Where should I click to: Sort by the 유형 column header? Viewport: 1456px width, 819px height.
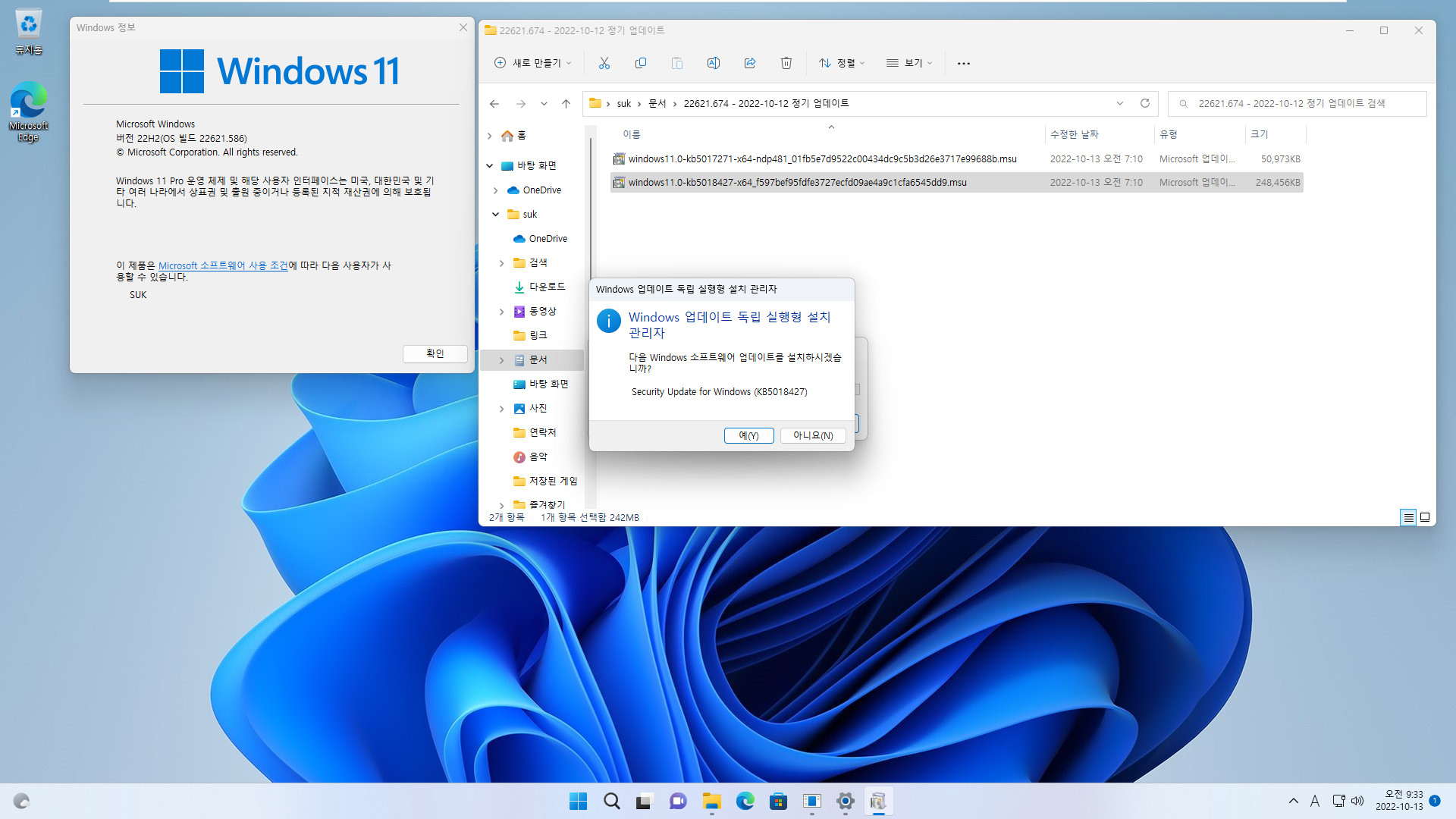tap(1199, 134)
